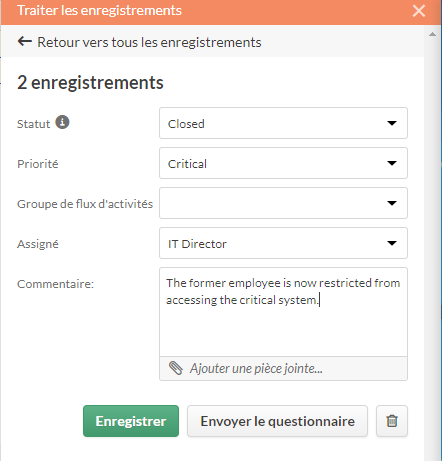
Task: Click the Enregistrer button
Action: tap(131, 421)
